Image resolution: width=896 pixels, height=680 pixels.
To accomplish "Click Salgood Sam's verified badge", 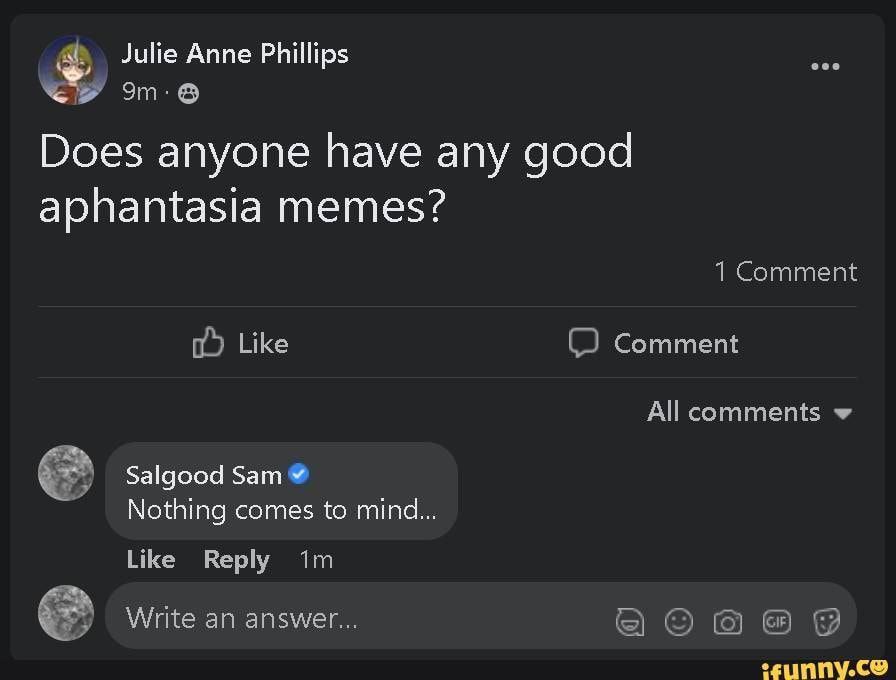I will point(298,474).
